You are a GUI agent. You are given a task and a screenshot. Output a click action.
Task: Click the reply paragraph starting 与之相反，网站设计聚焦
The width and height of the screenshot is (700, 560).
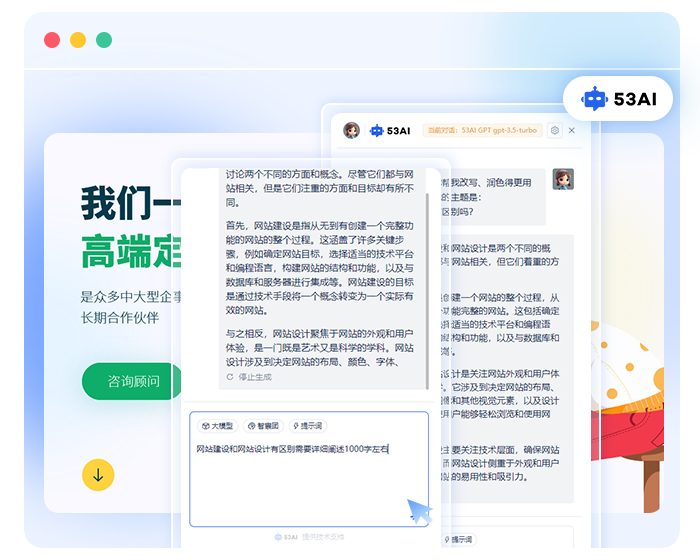320,348
